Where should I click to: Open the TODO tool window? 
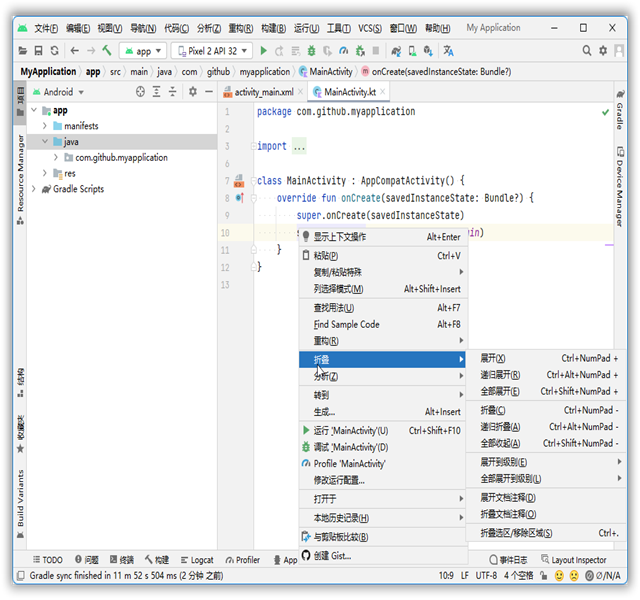click(48, 560)
